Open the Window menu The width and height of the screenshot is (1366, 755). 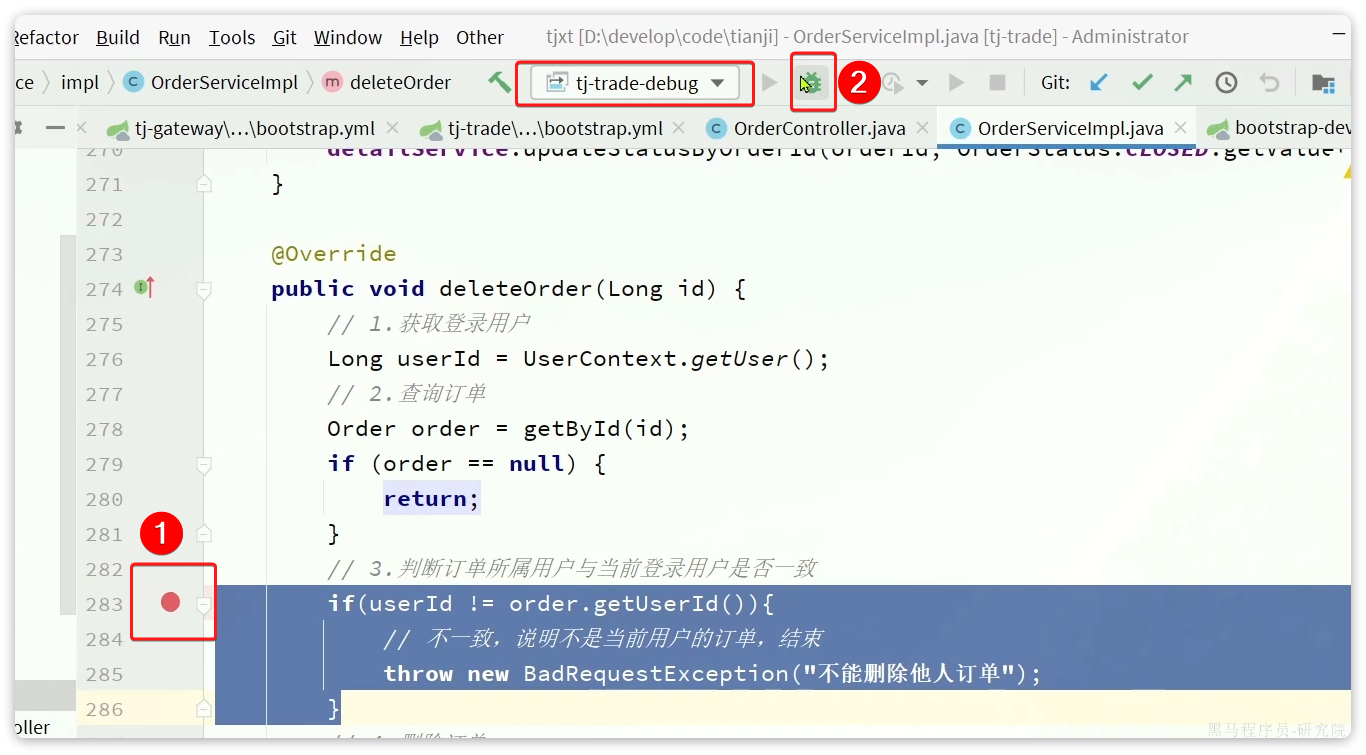348,38
